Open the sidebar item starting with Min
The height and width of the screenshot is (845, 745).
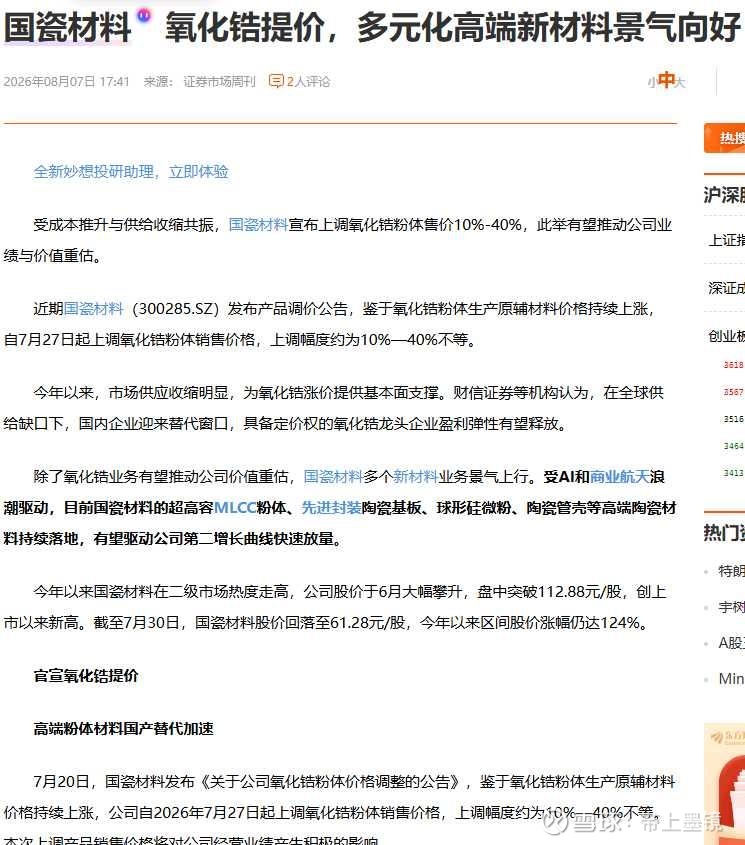click(x=731, y=678)
